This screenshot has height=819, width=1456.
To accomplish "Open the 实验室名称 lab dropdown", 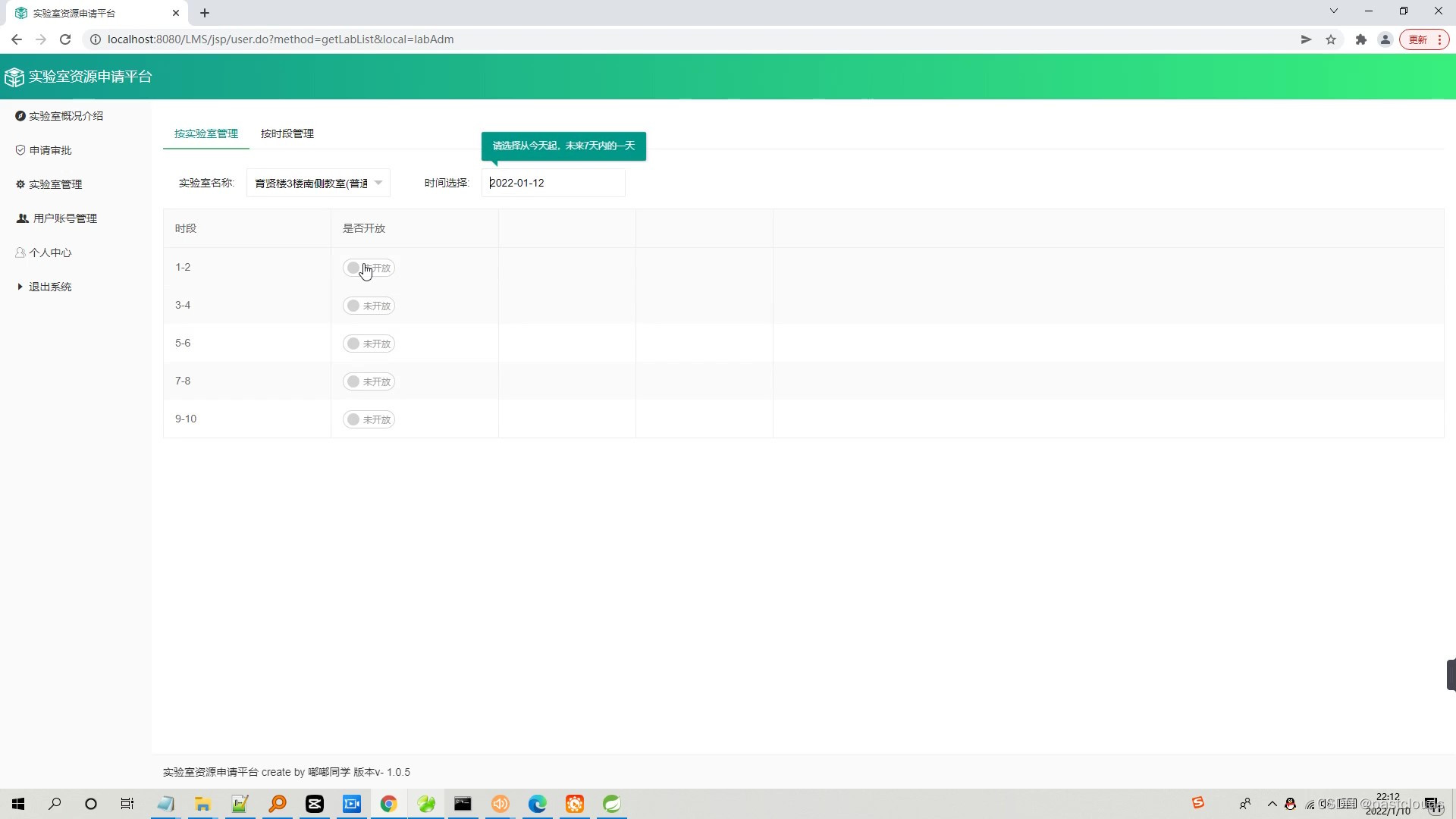I will click(318, 183).
